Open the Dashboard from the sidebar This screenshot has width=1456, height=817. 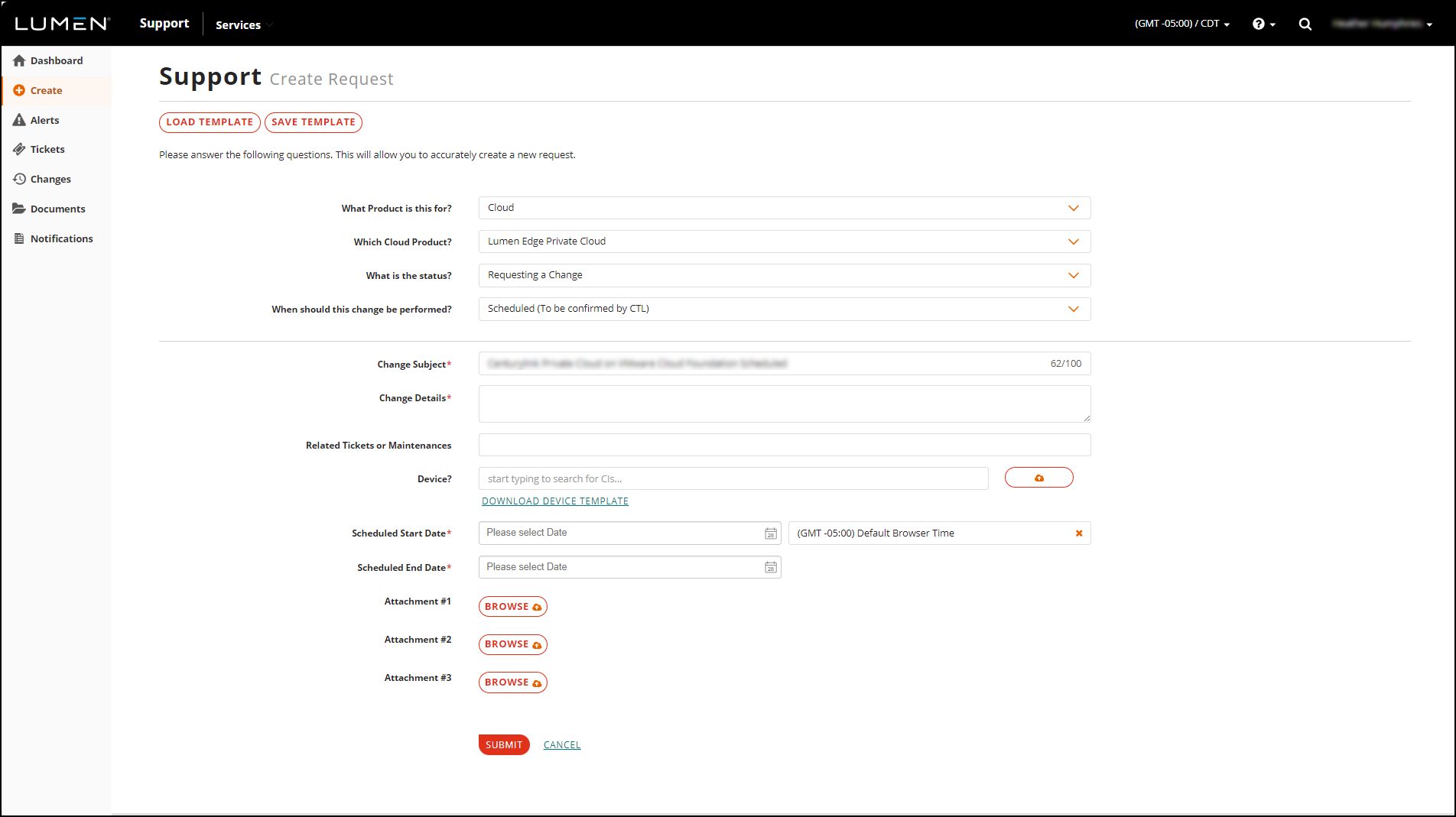pos(57,60)
